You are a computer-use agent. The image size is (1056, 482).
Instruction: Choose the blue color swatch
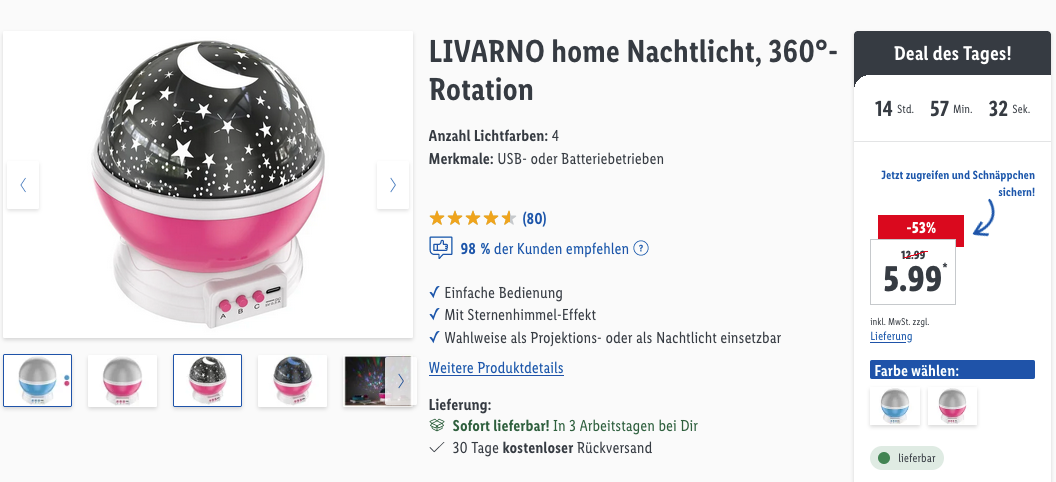point(896,406)
